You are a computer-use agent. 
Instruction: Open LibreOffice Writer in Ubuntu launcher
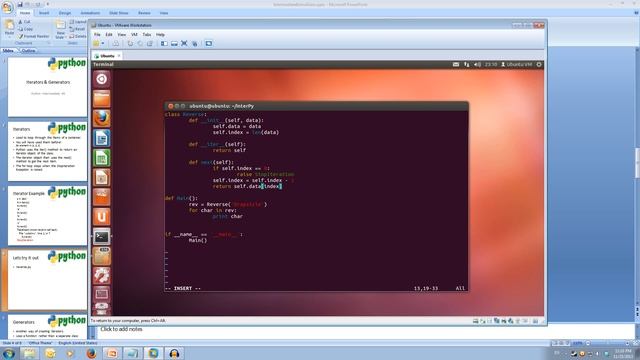click(x=102, y=138)
